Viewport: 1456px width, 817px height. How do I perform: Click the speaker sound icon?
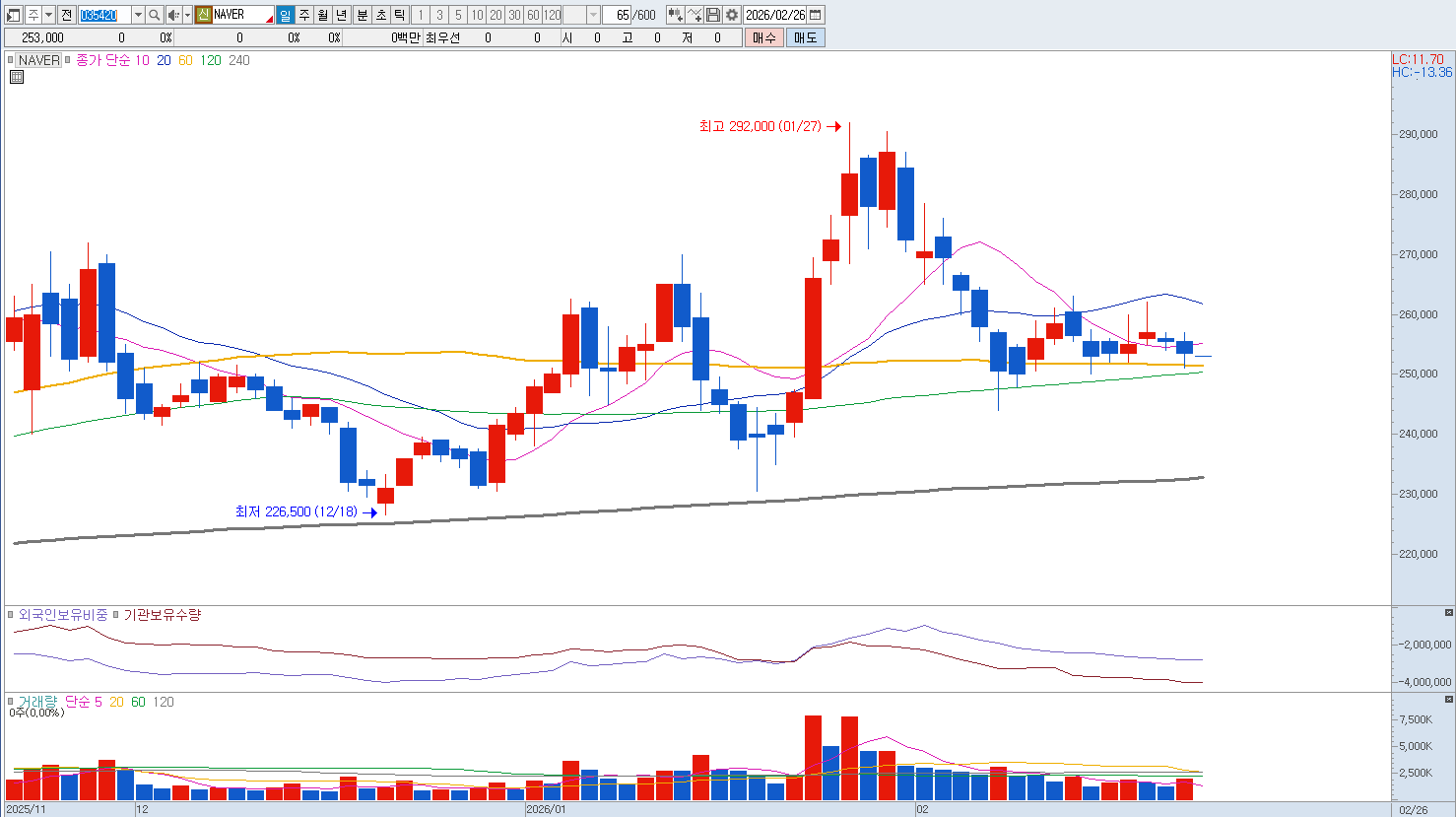pos(173,15)
